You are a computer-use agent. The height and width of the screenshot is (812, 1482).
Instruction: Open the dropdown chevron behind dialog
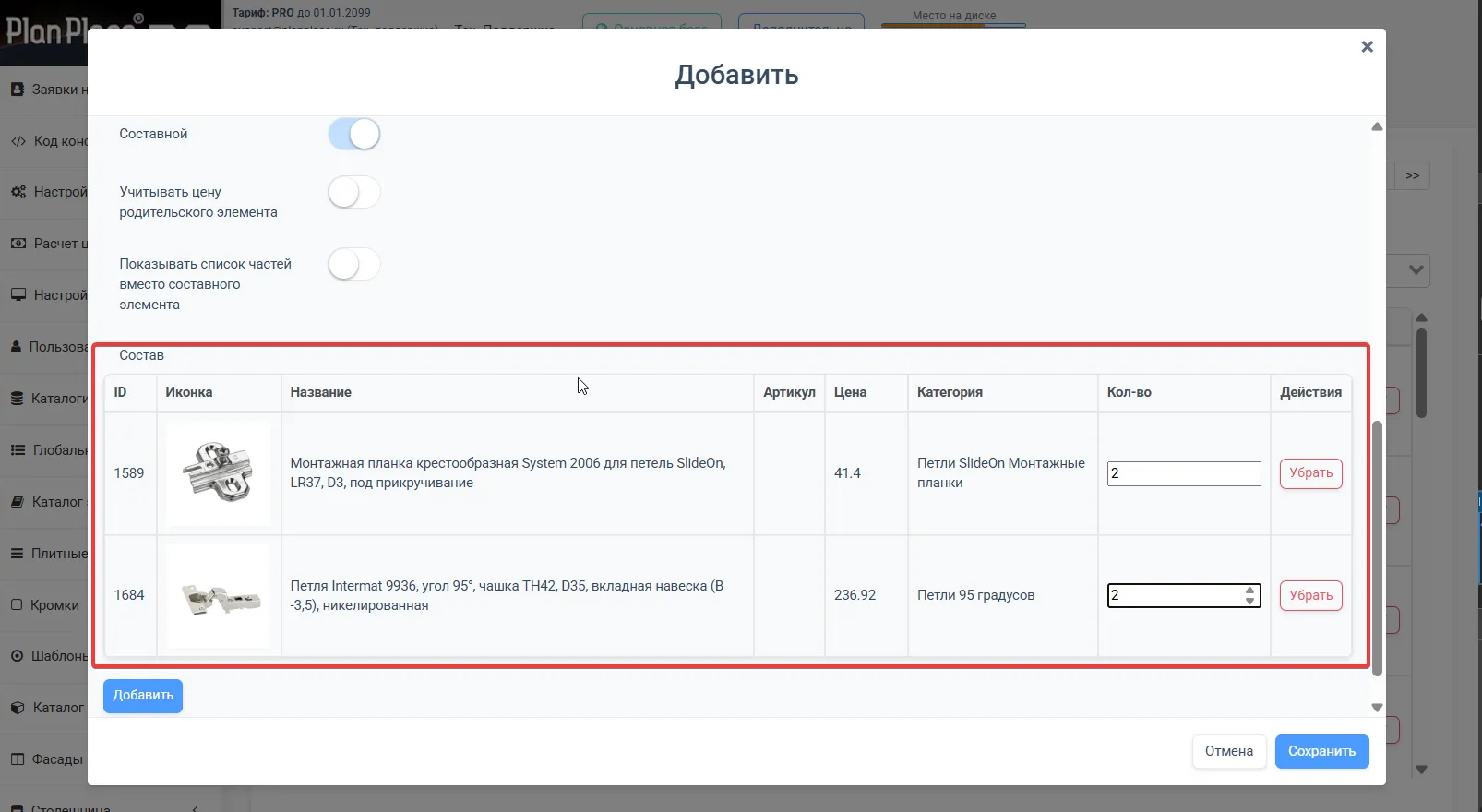(x=1416, y=270)
